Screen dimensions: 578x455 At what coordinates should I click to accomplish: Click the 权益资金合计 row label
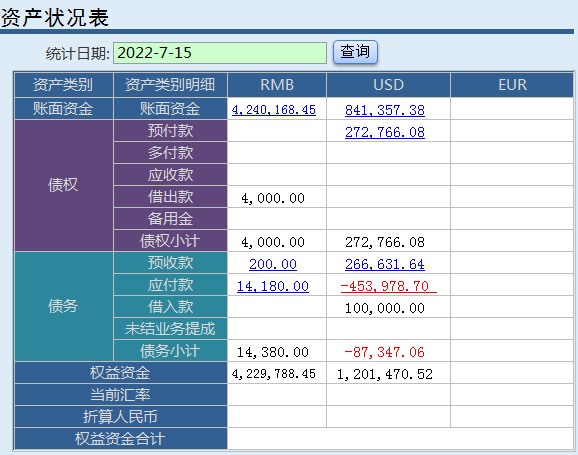pyautogui.click(x=121, y=439)
